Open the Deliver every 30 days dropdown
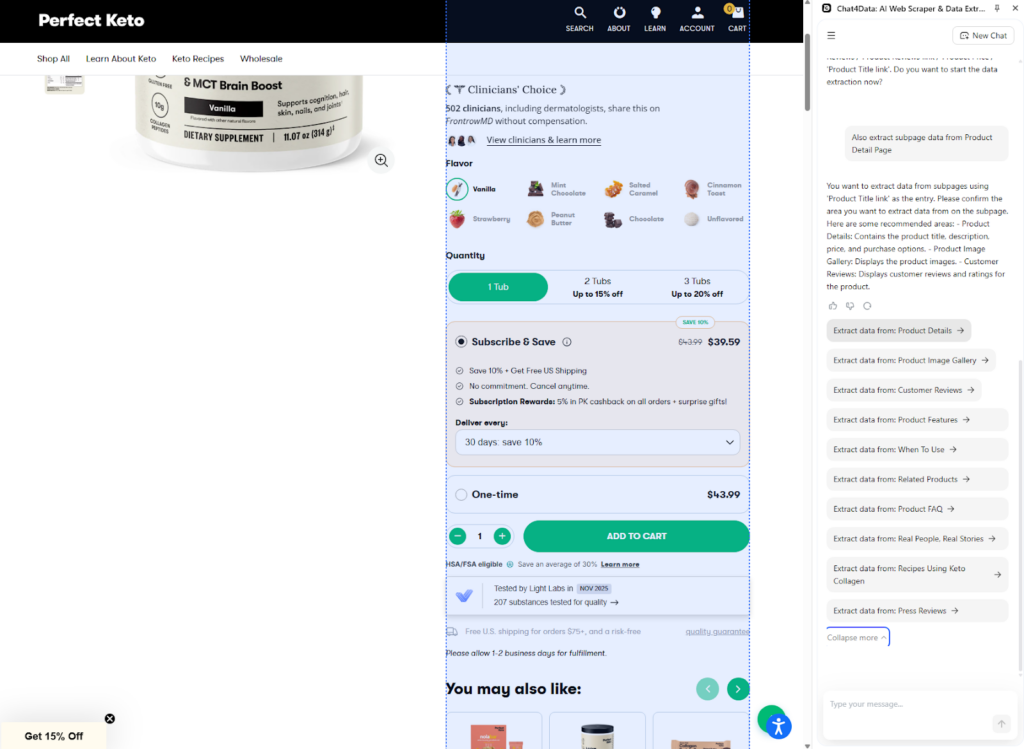 pyautogui.click(x=597, y=441)
